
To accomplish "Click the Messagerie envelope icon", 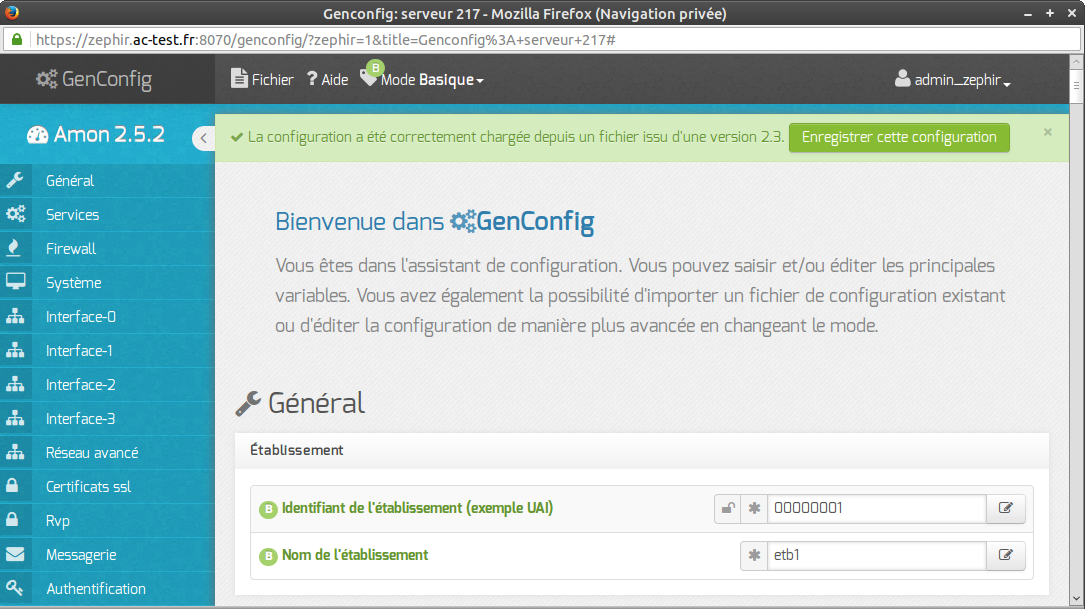I will point(15,554).
